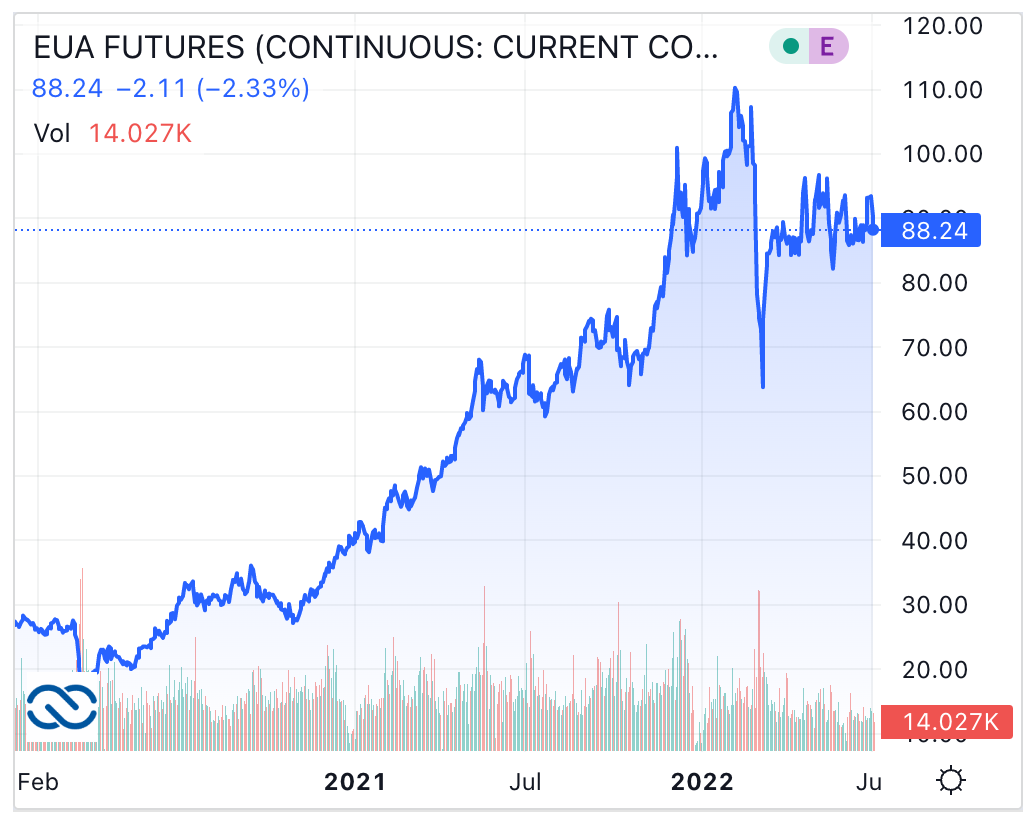This screenshot has width=1030, height=820.
Task: Click the Feb label on time axis
Action: pos(39,781)
